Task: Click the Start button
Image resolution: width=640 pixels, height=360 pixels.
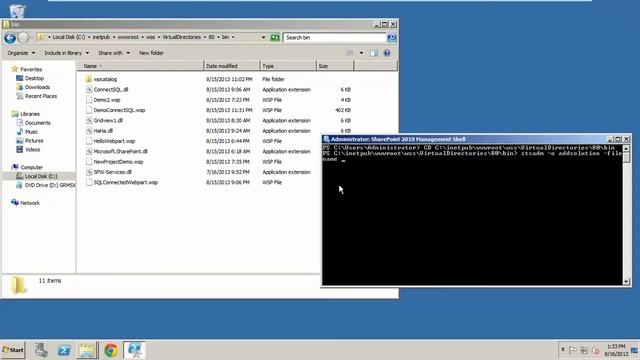Action: tap(13, 350)
